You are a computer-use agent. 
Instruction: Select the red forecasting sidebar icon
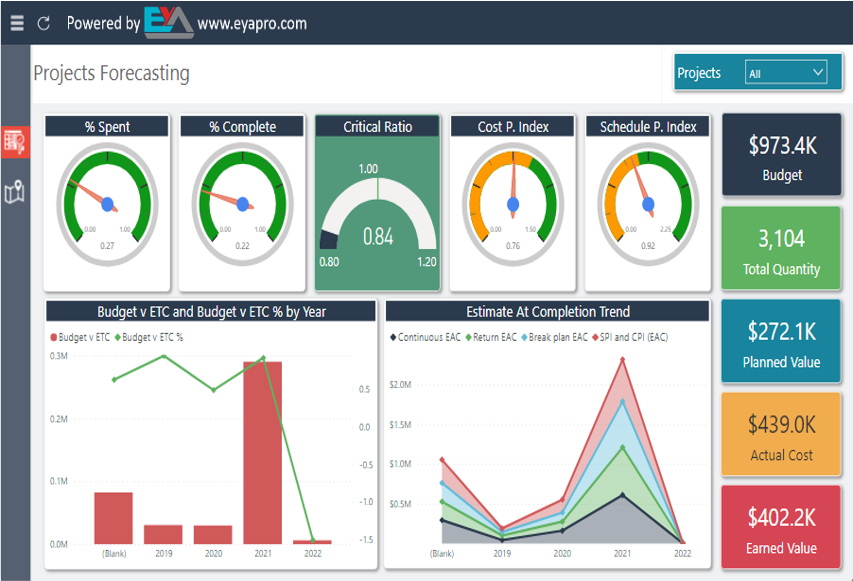coord(15,142)
